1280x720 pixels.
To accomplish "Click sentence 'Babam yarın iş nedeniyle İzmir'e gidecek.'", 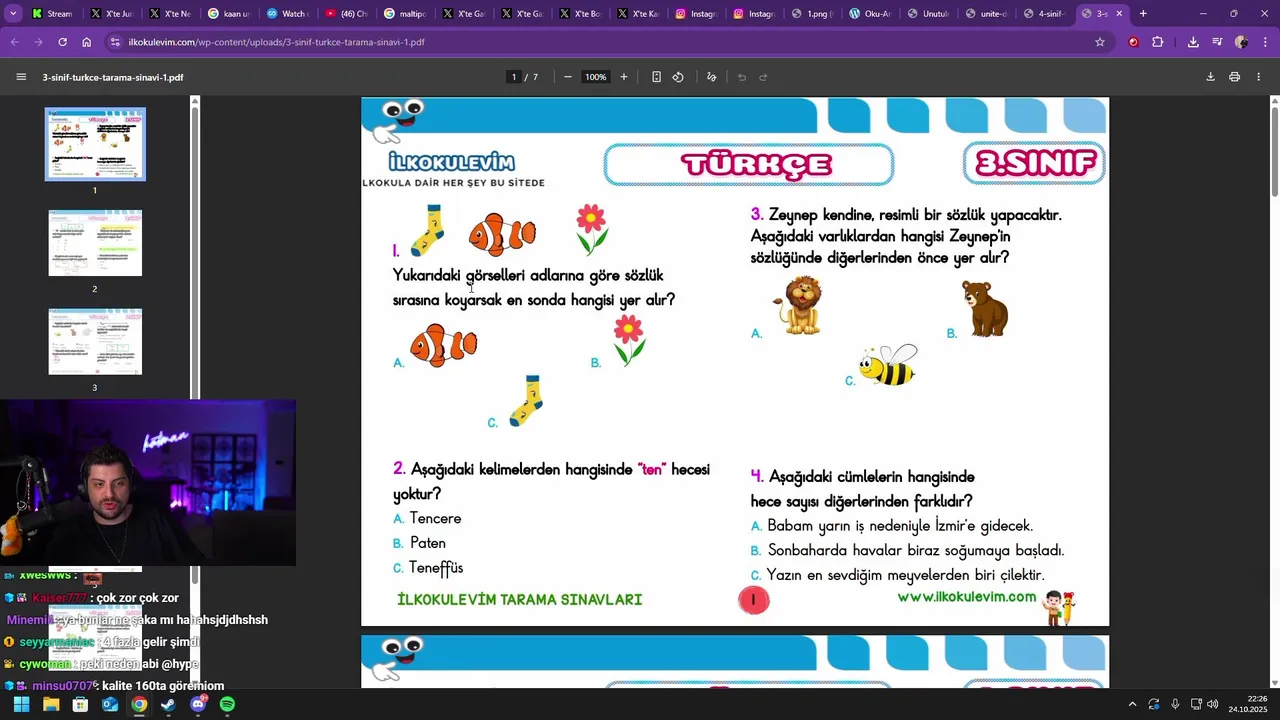I will click(900, 526).
